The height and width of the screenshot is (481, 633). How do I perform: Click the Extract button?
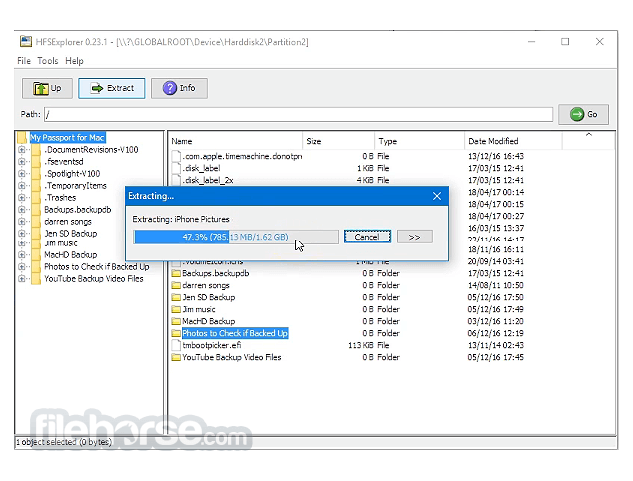(x=112, y=88)
